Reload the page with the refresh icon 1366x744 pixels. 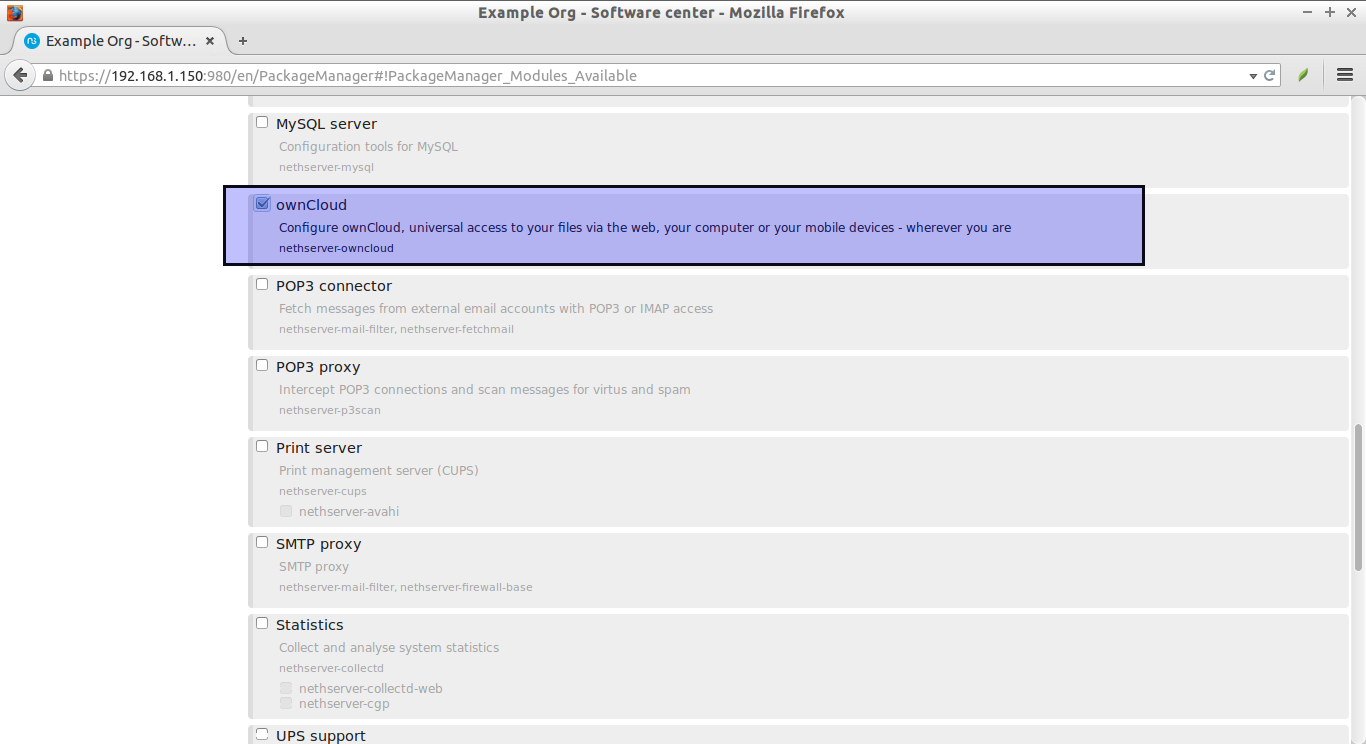(1270, 75)
